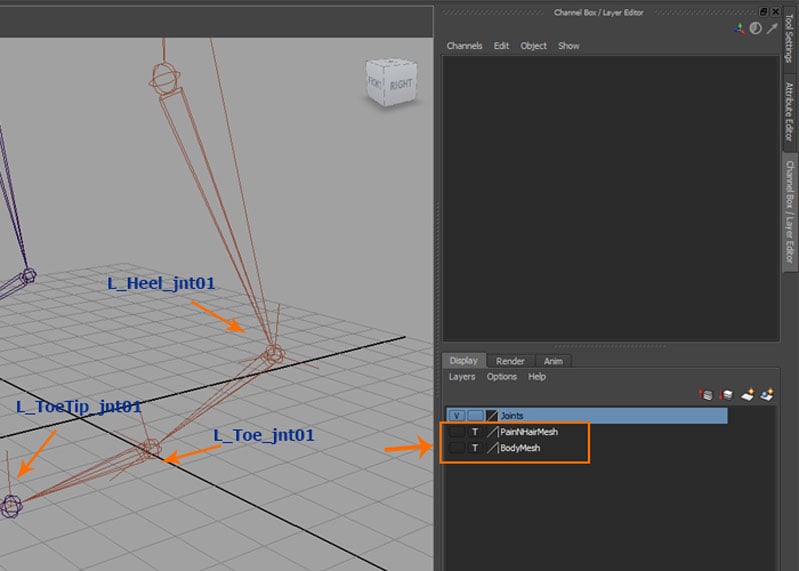Change display type of PainNHairMesh layer
799x571 pixels.
[475, 432]
